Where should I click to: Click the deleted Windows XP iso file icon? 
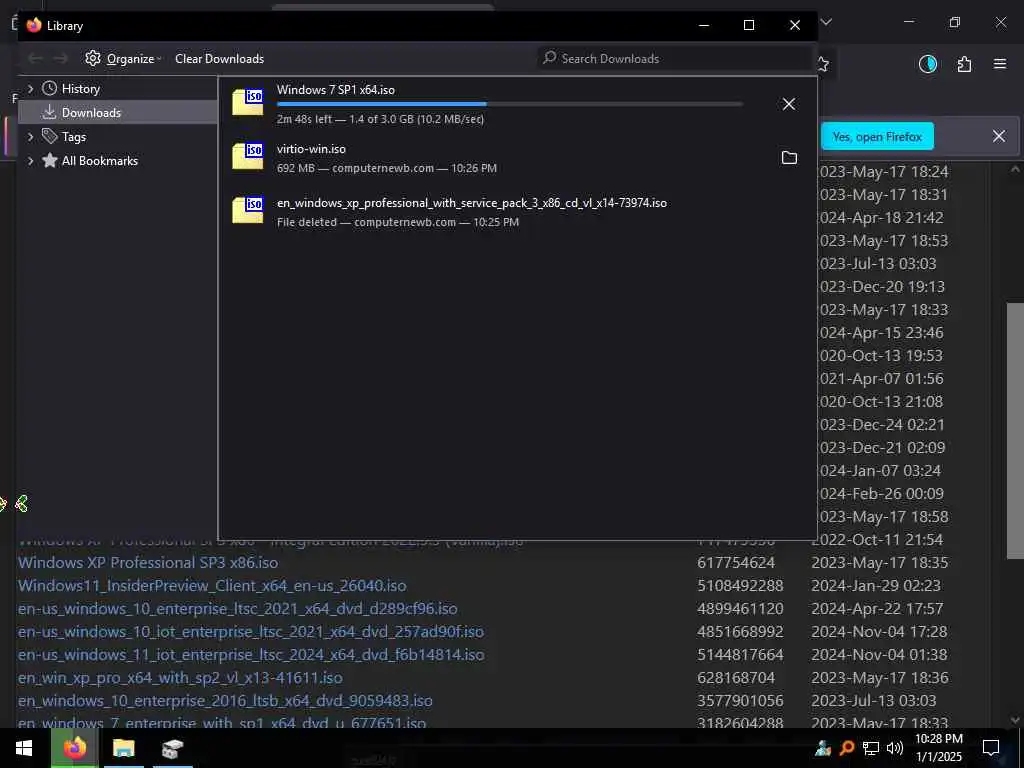[248, 210]
